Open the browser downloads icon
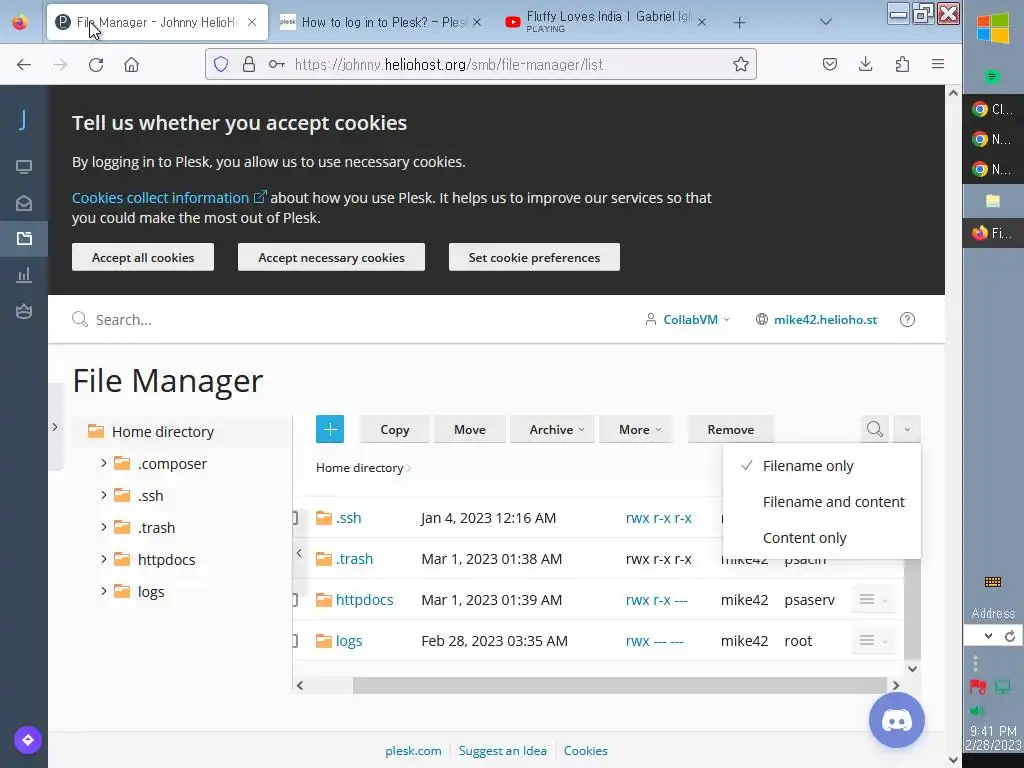This screenshot has height=768, width=1024. [866, 64]
